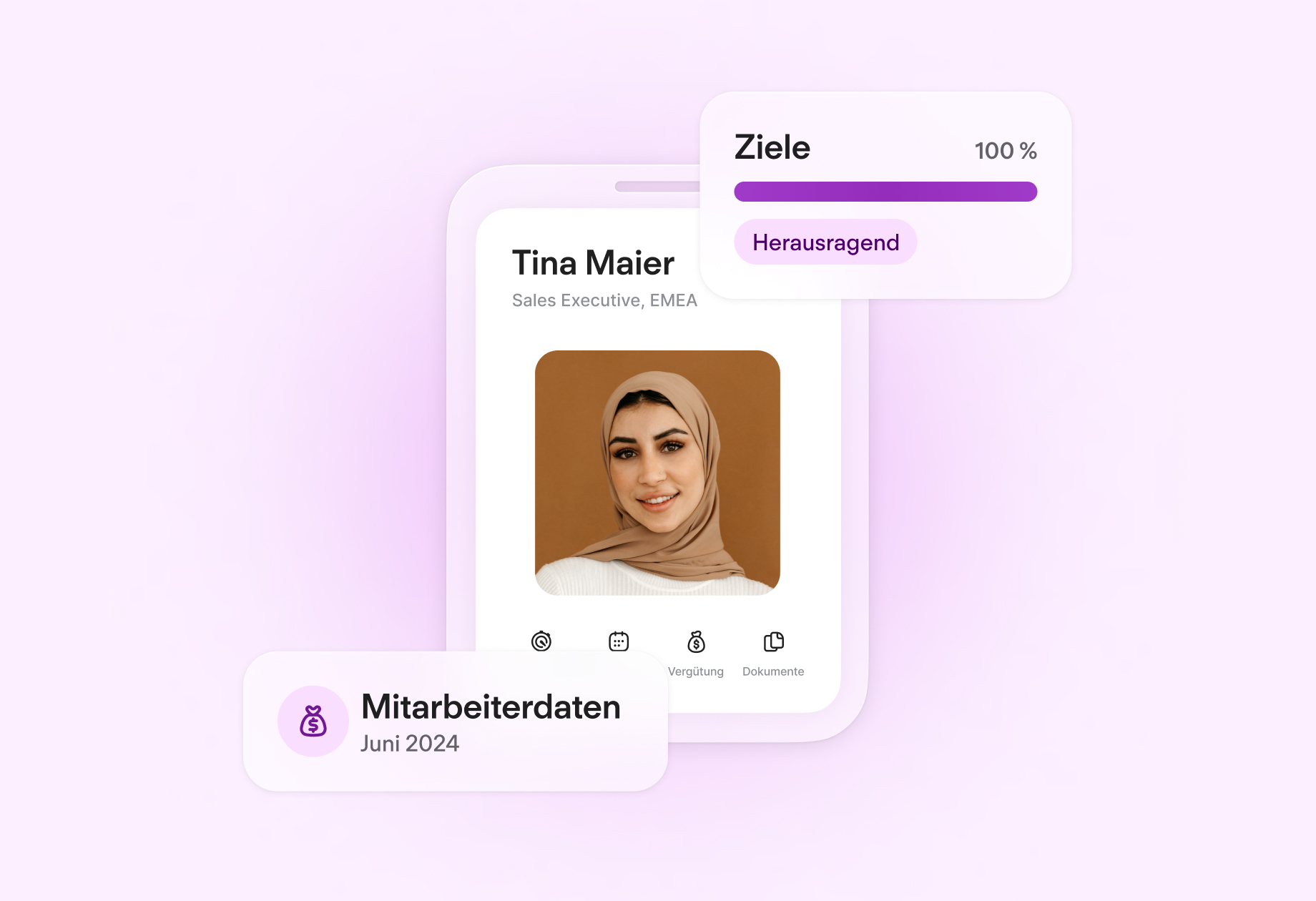The height and width of the screenshot is (901, 1316).
Task: Open the goals target icon in bottom navigation
Action: pyautogui.click(x=541, y=641)
